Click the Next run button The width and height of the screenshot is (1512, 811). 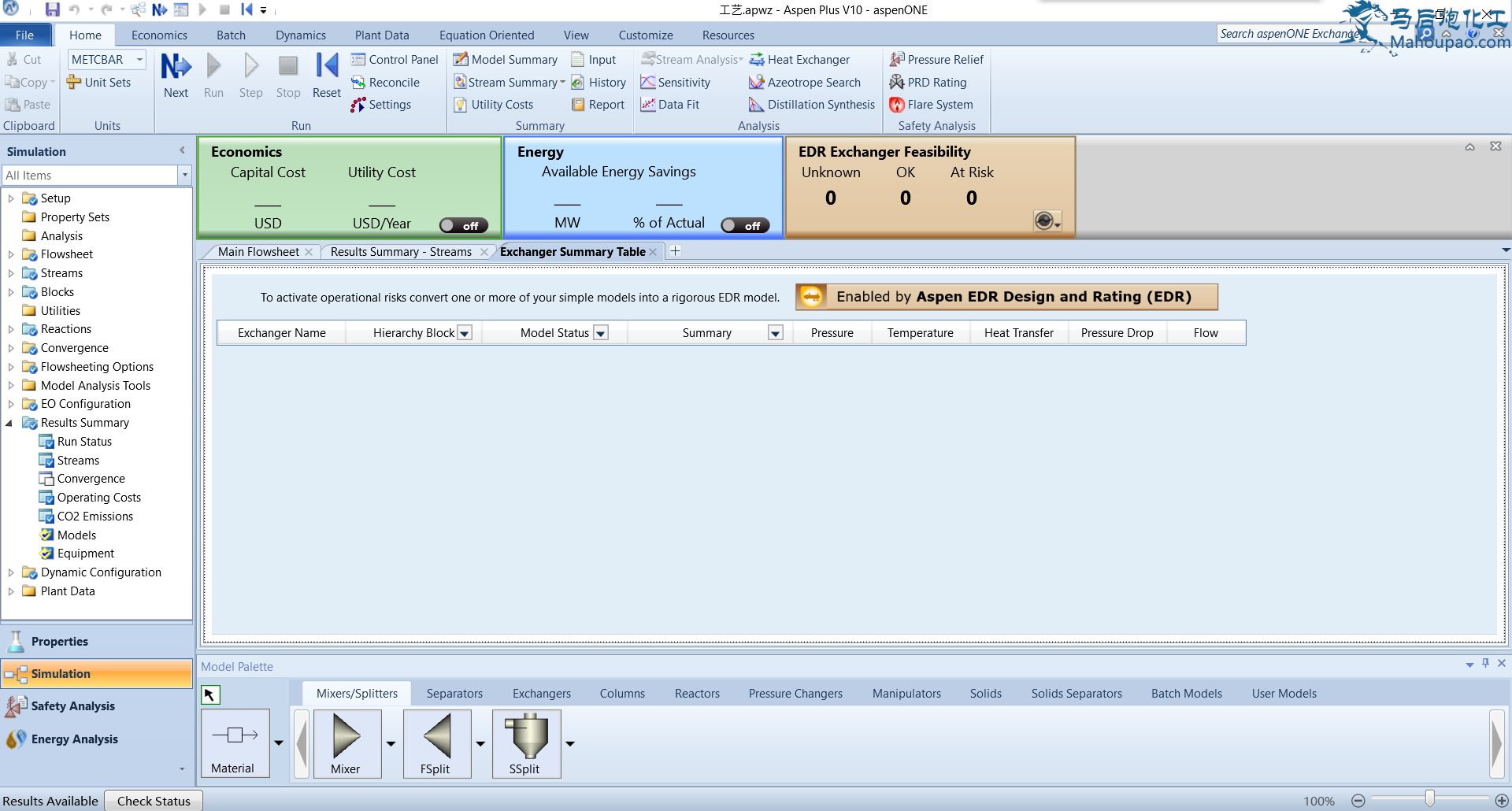pos(176,76)
